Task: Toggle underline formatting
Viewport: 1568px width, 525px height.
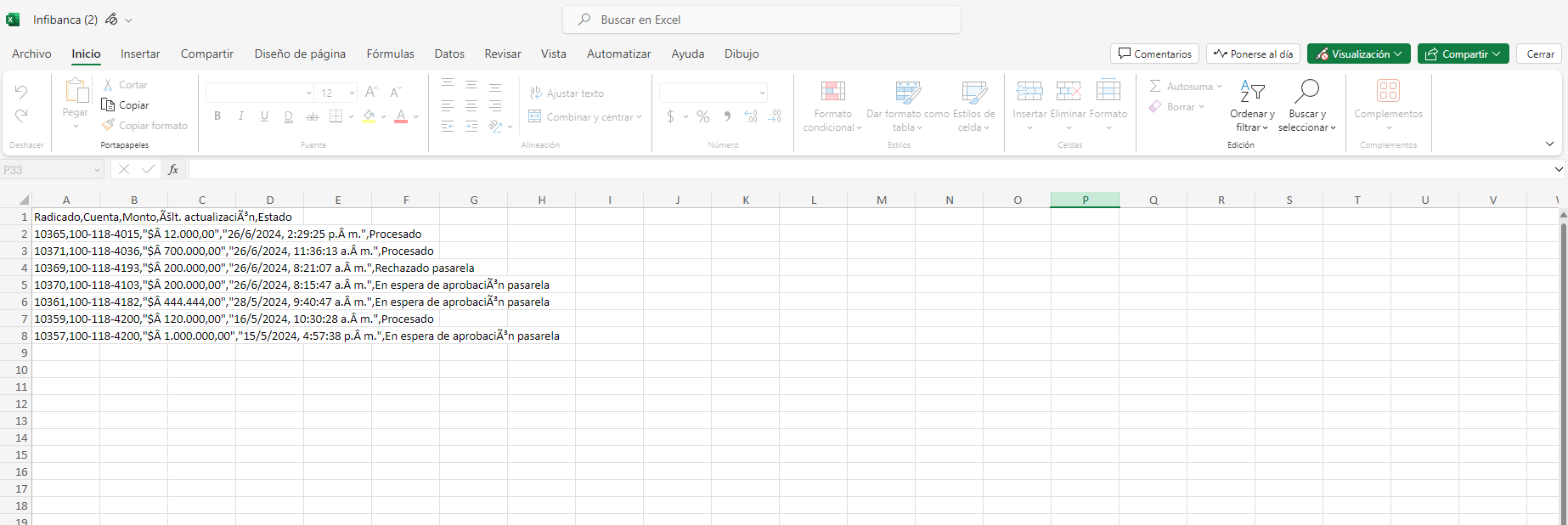Action: [265, 116]
